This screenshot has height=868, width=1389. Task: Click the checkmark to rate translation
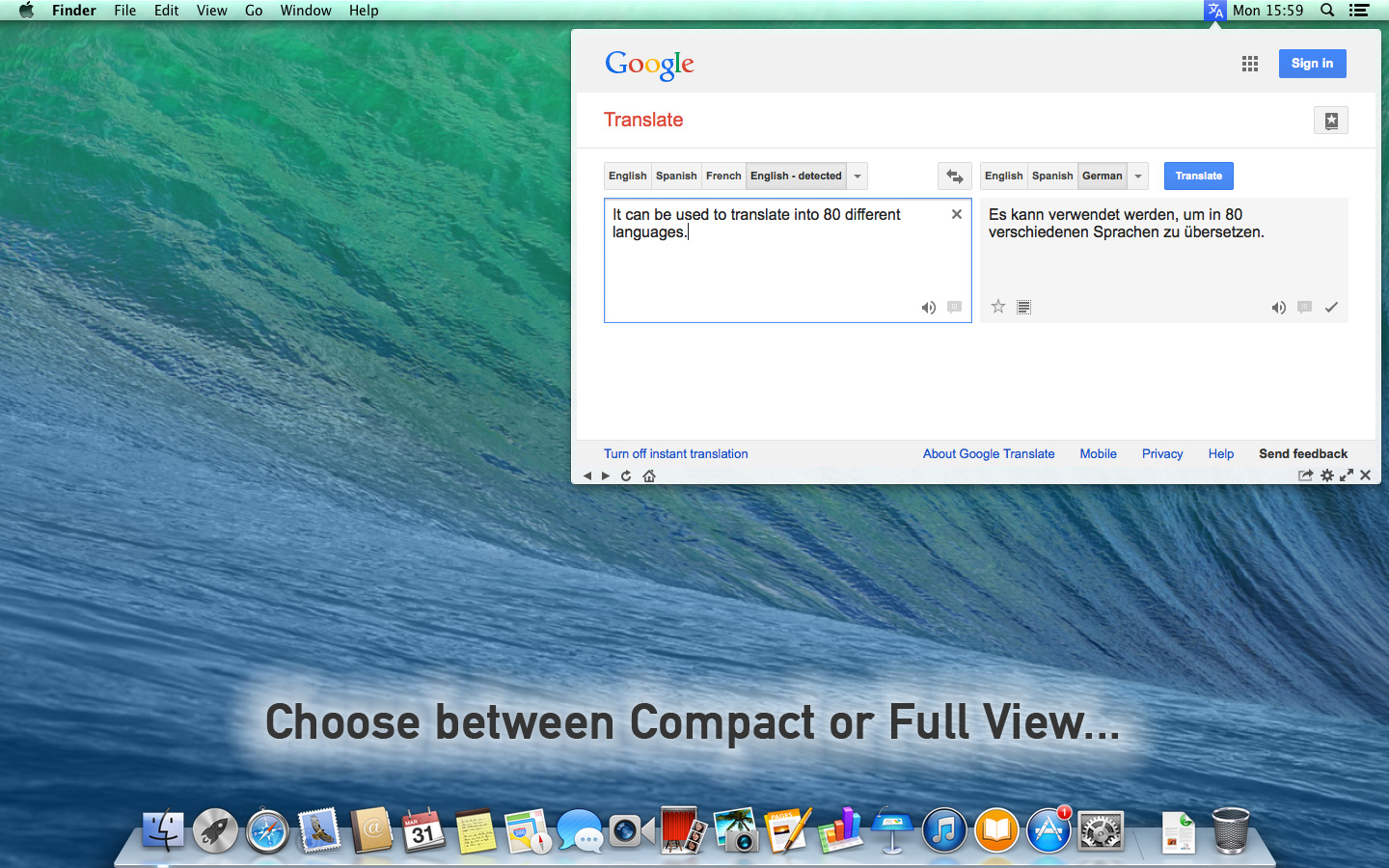pos(1331,307)
